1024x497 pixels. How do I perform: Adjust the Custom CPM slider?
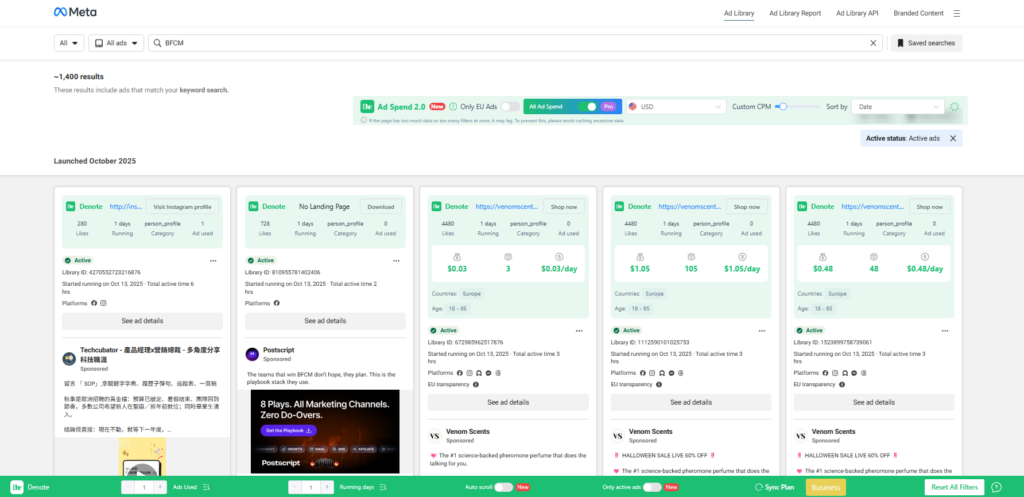click(x=782, y=106)
